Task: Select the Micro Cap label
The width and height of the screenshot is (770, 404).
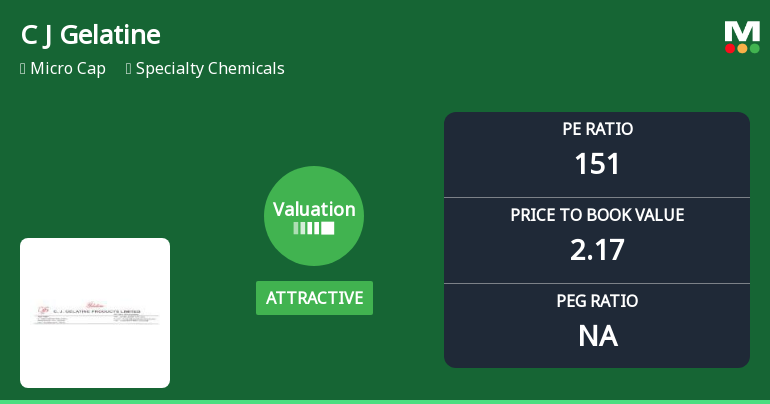Action: (68, 69)
